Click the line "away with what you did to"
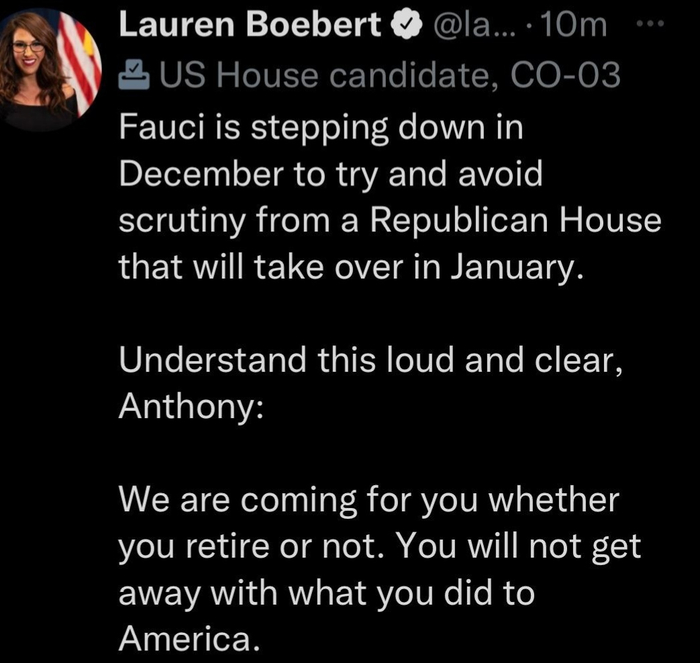This screenshot has width=700, height=663. pyautogui.click(x=327, y=590)
